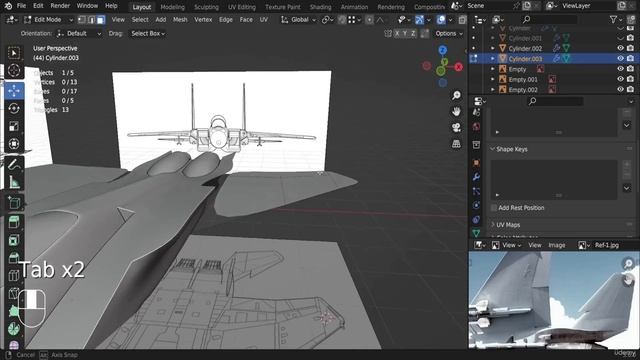Open the Options dropdown

click(x=449, y=33)
